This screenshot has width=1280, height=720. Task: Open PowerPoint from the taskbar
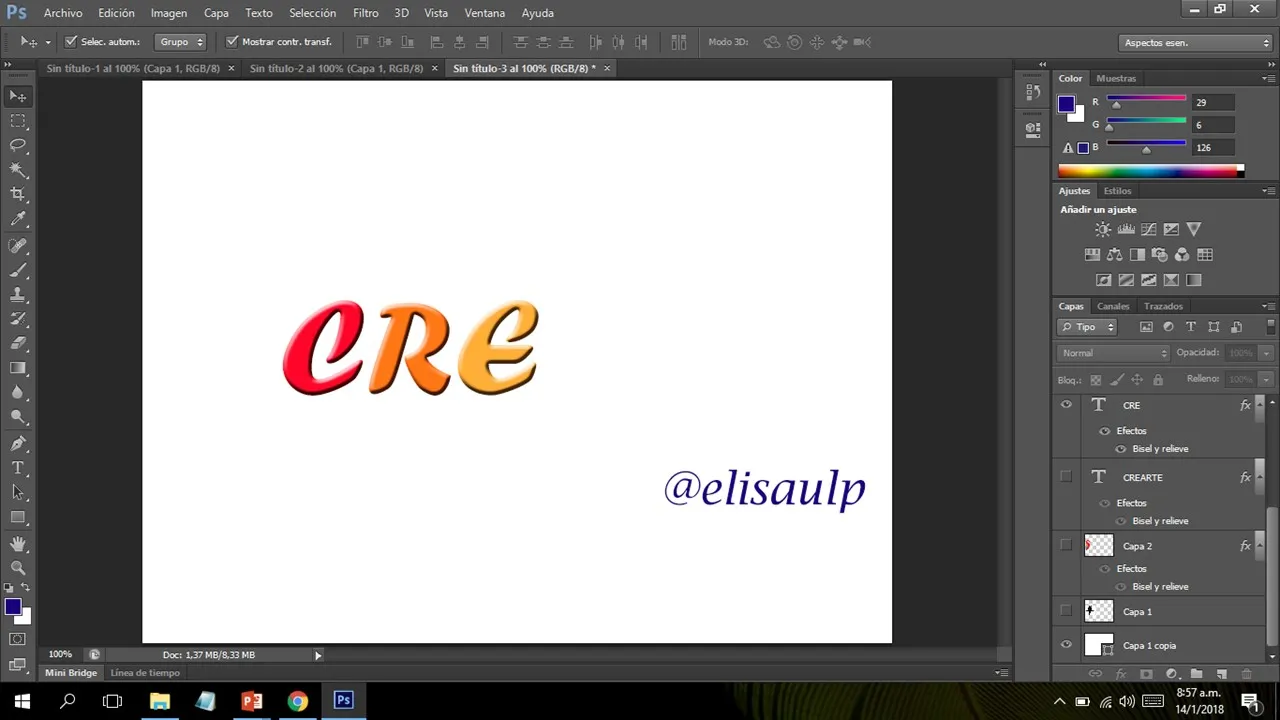tap(251, 700)
